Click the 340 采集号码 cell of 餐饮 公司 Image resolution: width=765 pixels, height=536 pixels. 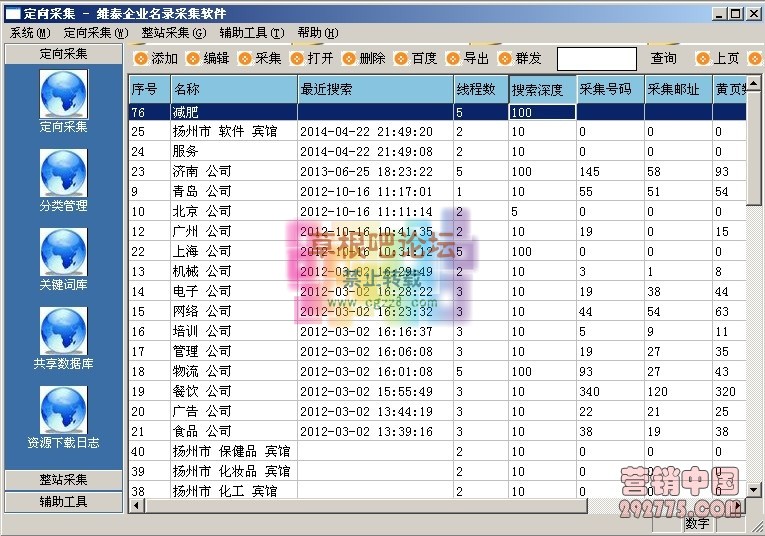coord(611,392)
